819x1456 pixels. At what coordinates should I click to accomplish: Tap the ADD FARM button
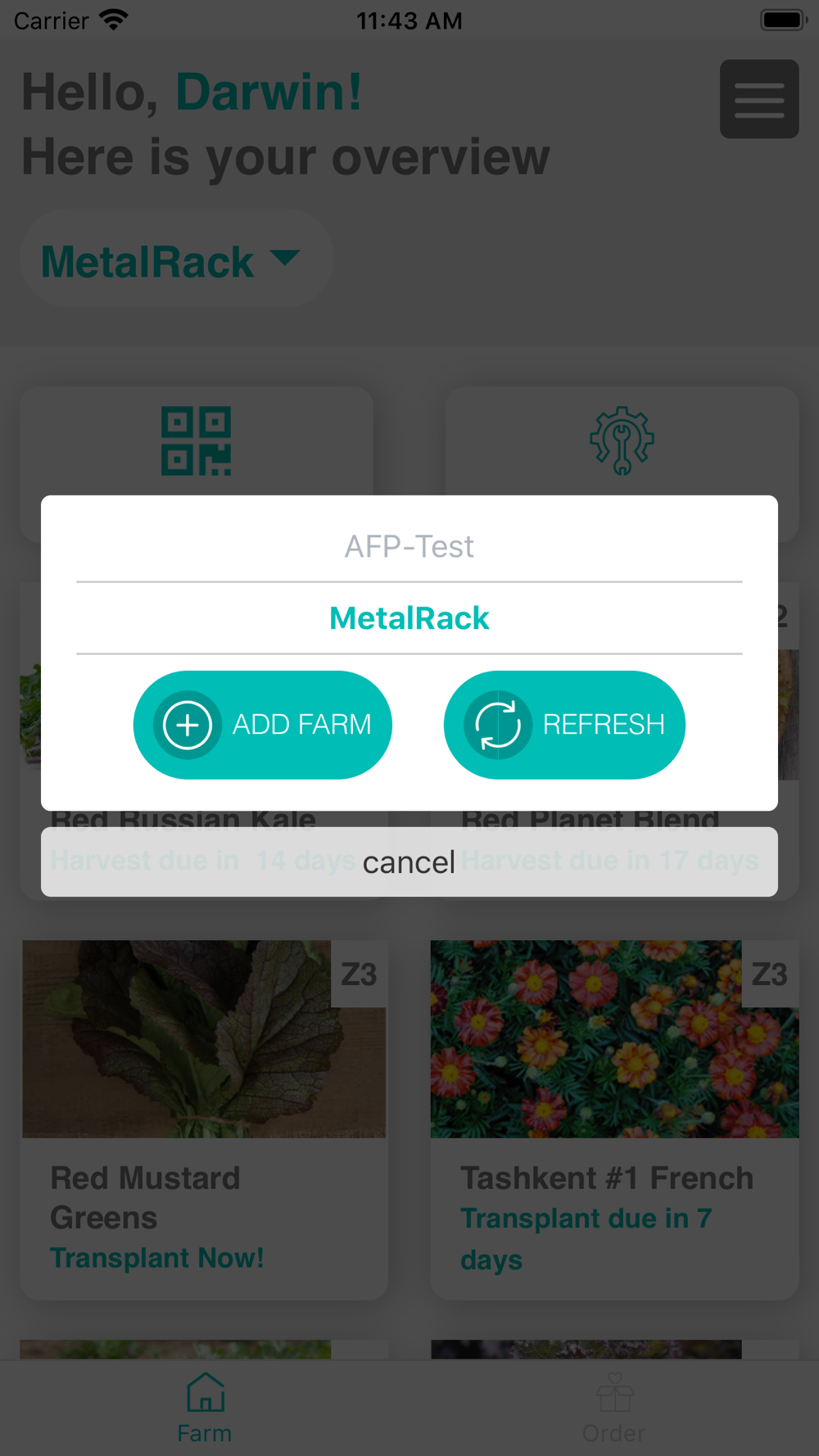tap(263, 725)
